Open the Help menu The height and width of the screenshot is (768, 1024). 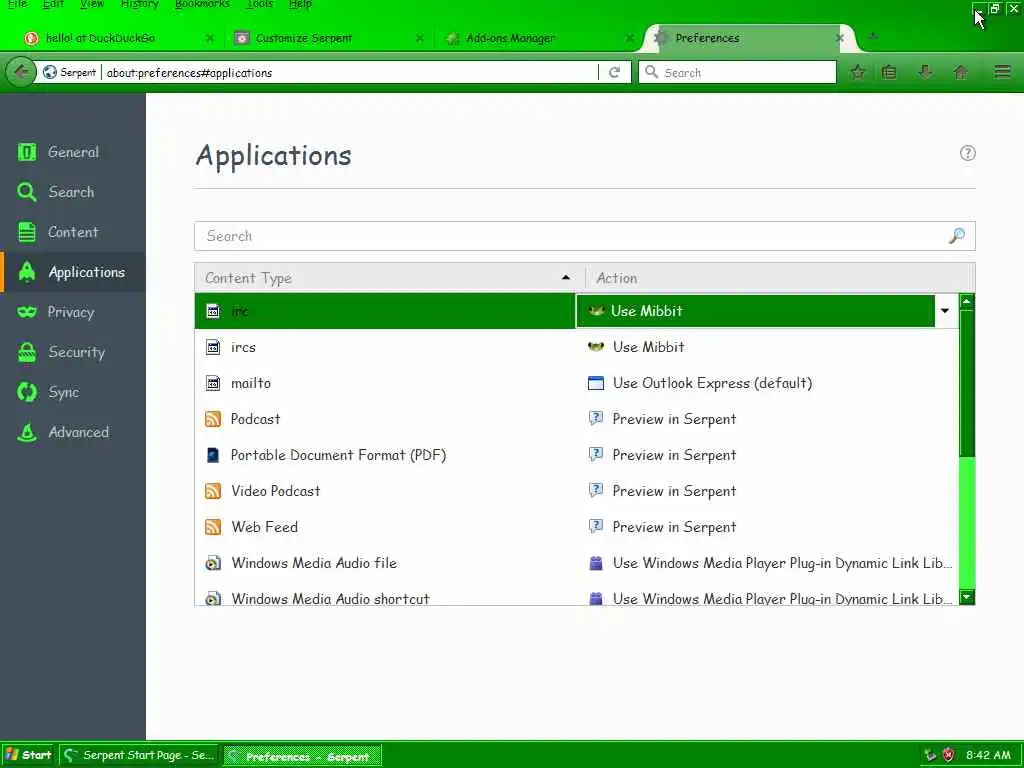click(300, 4)
